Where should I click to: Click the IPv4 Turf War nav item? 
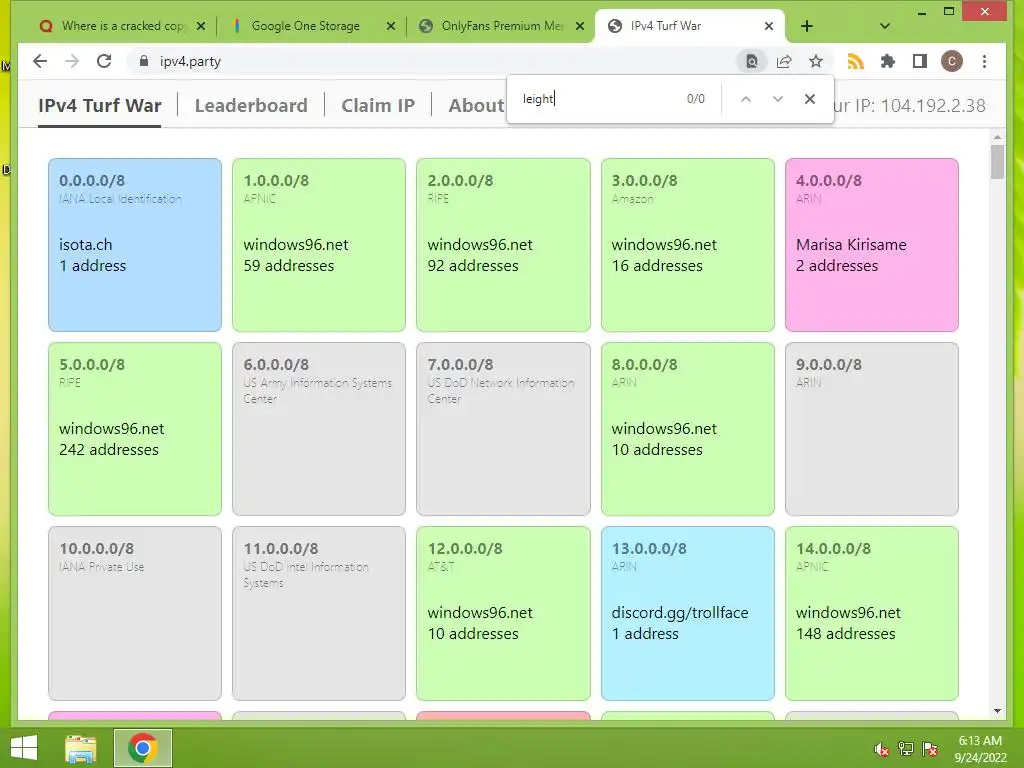(x=99, y=105)
